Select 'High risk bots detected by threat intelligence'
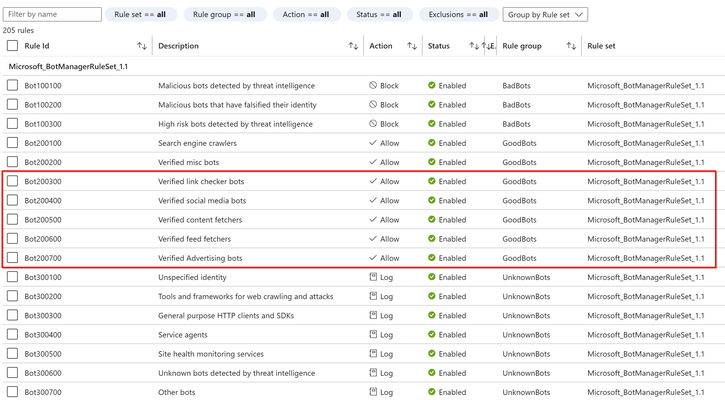Viewport: 725px width, 400px height. 235,124
